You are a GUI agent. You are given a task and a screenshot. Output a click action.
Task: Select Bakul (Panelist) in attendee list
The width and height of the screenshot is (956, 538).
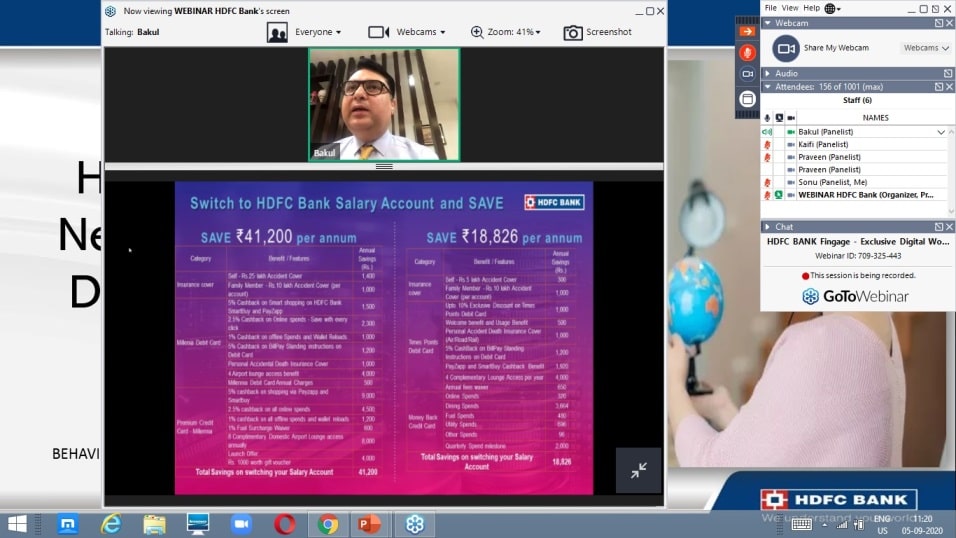823,132
